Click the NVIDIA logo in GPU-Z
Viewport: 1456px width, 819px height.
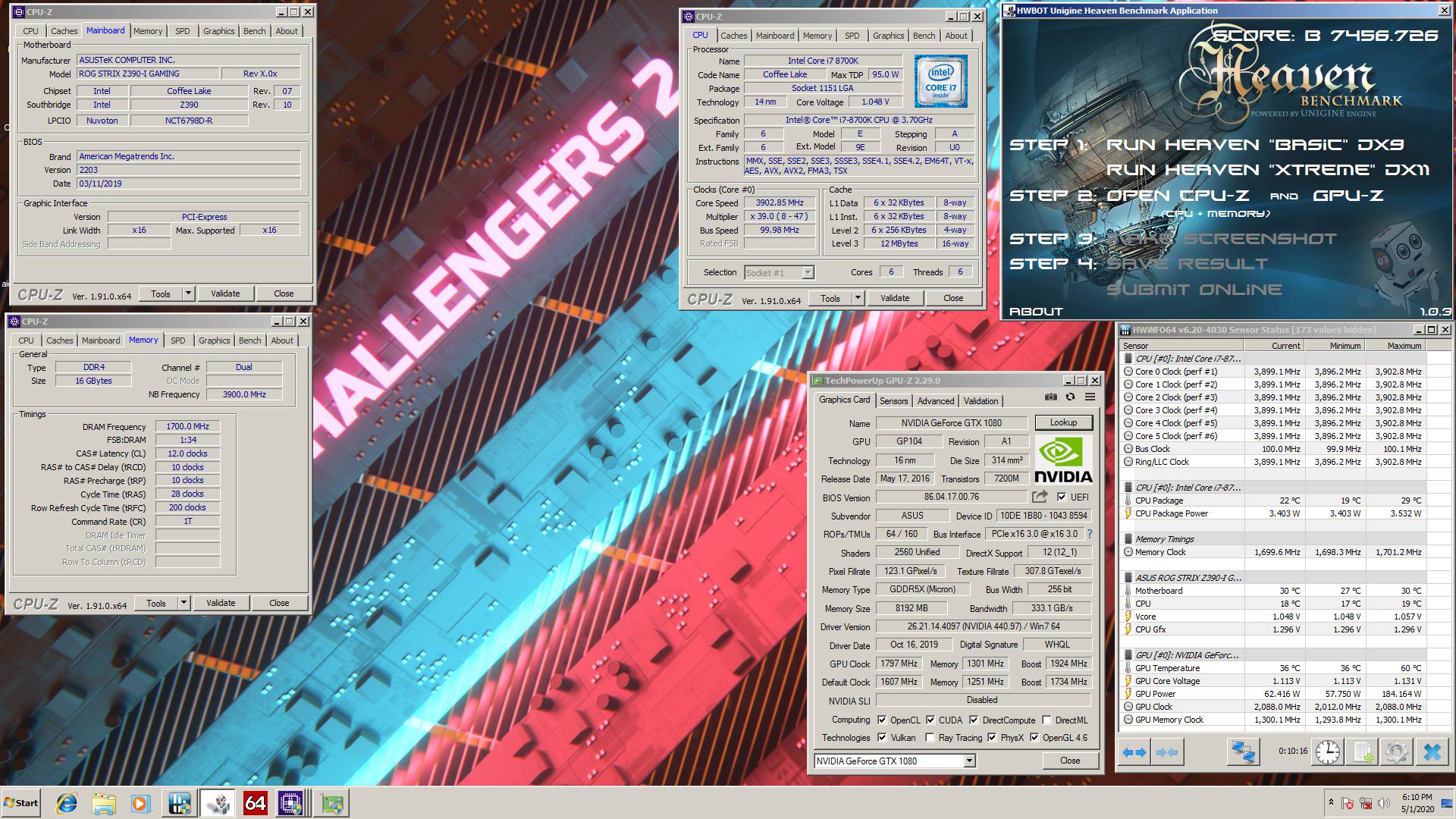pos(1063,460)
